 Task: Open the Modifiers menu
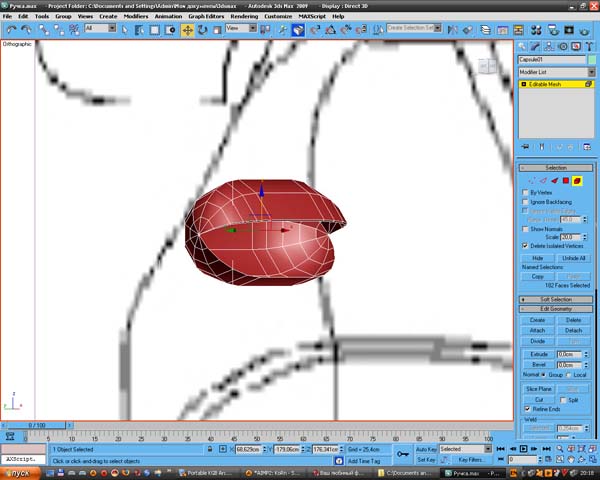136,17
